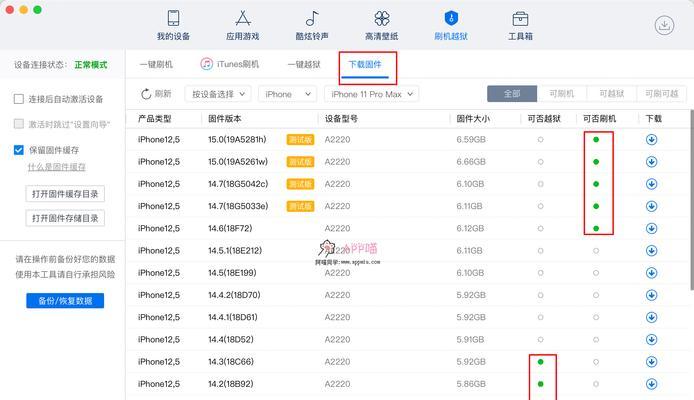694x400 pixels.
Task: Click the 固件版本 column header
Action: coord(225,119)
